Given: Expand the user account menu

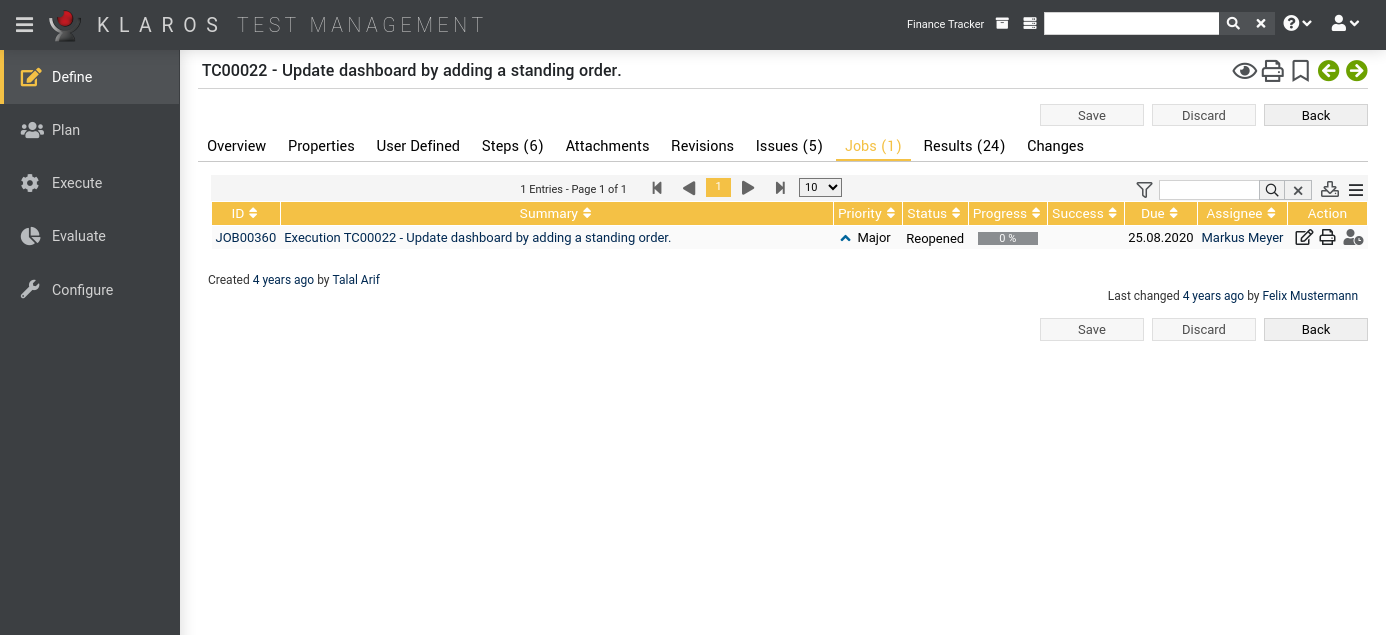Looking at the screenshot, I should (x=1346, y=24).
